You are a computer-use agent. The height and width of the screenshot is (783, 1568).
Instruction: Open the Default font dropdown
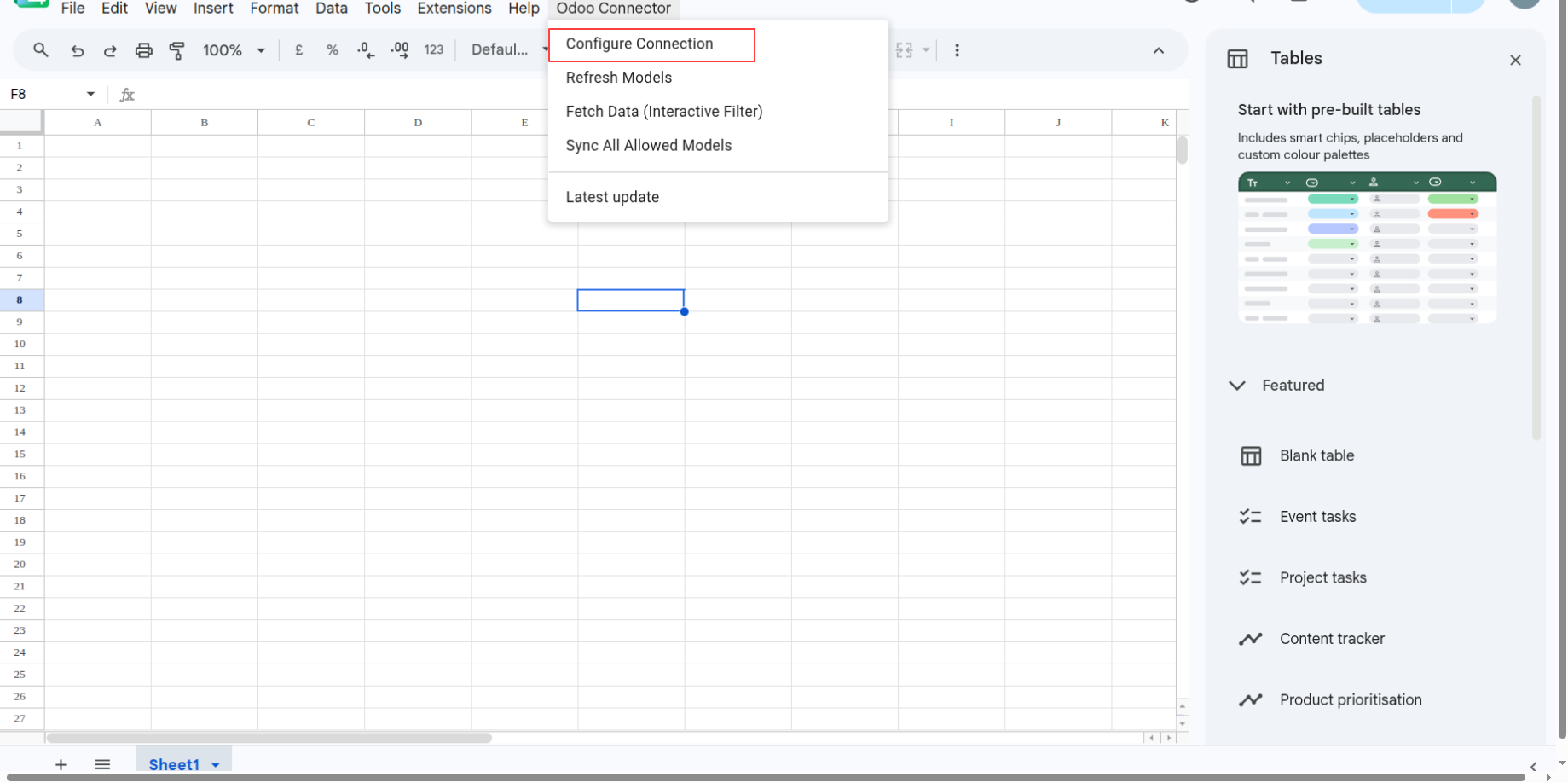tap(509, 50)
